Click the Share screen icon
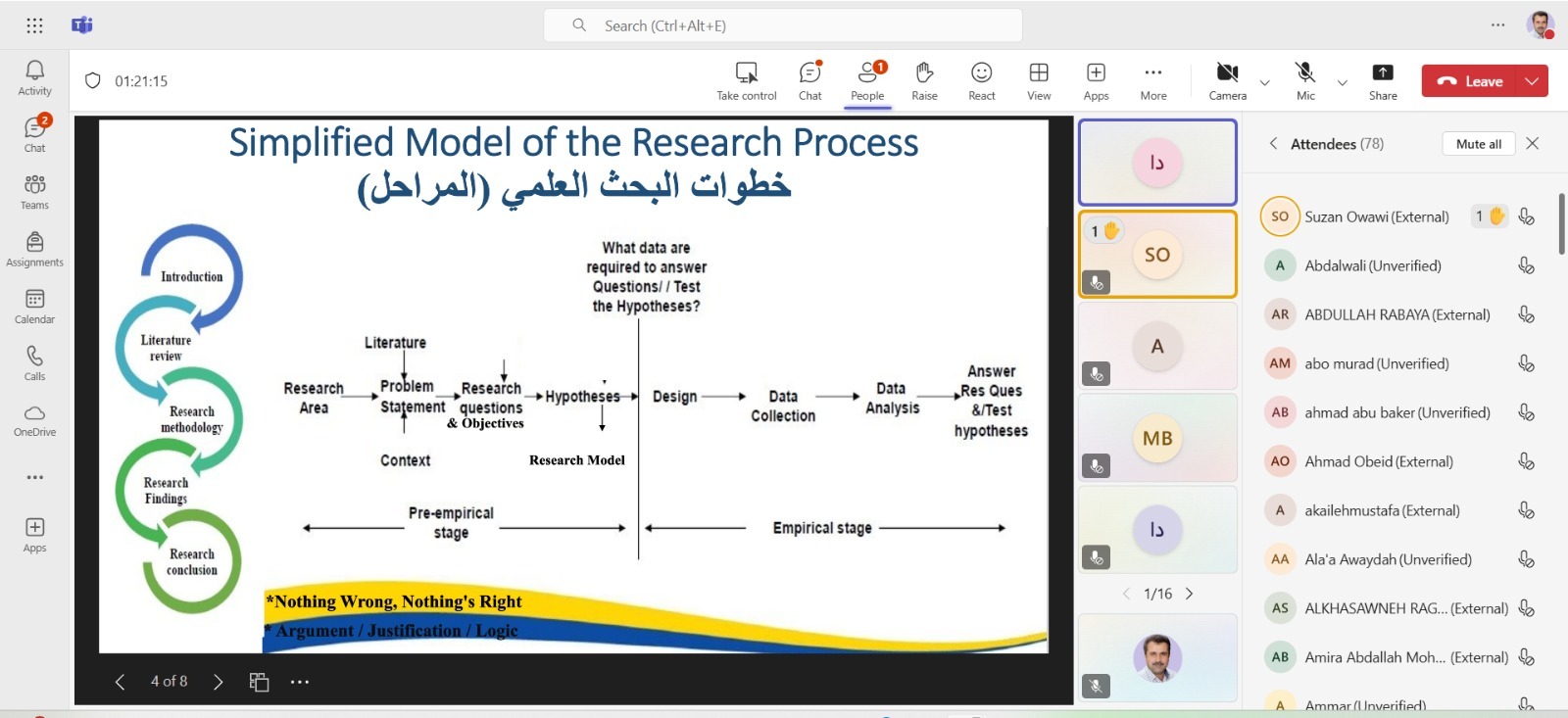The image size is (1568, 718). [x=1383, y=80]
